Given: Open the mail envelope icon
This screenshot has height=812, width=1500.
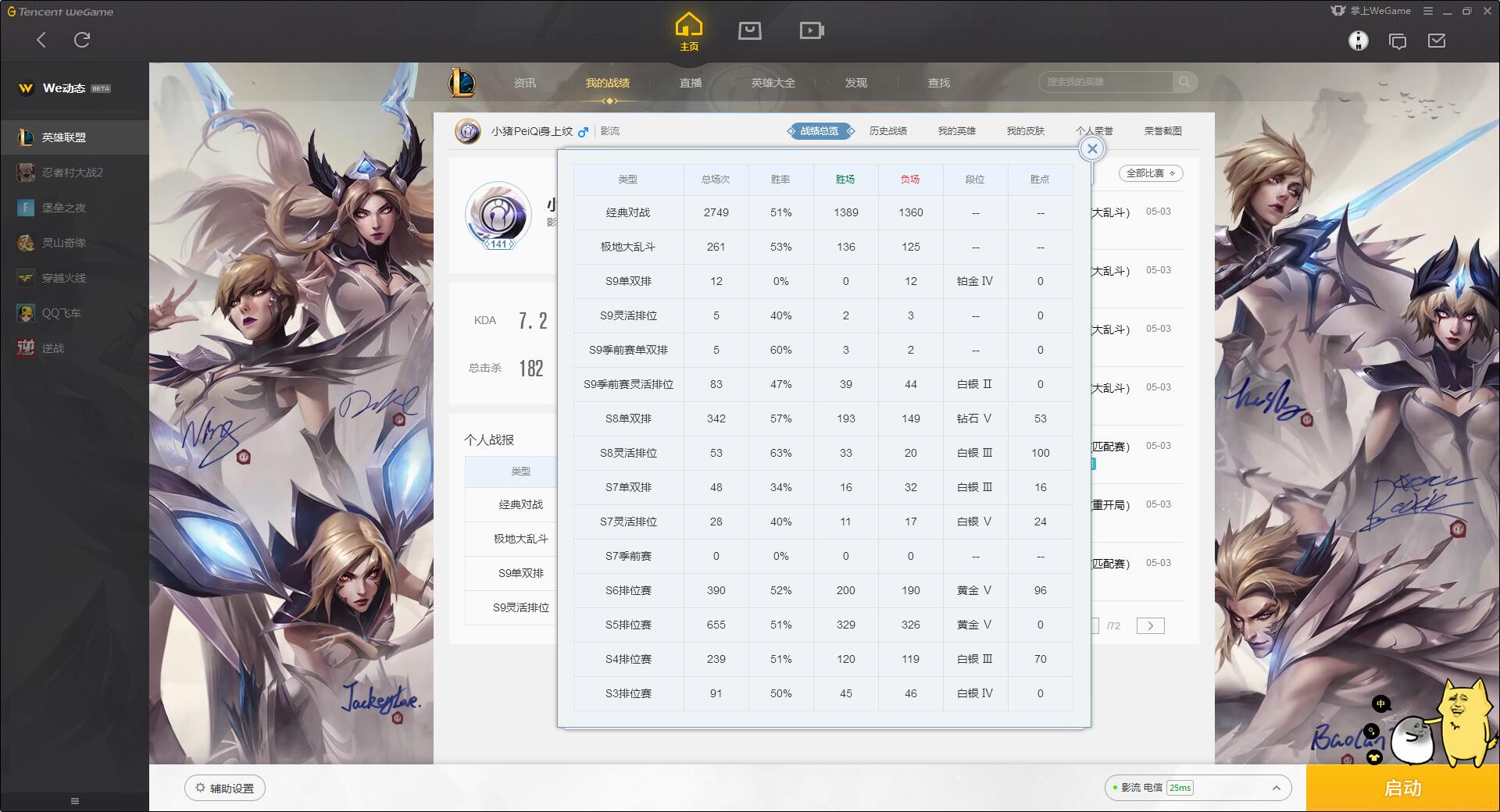Looking at the screenshot, I should tap(1437, 41).
